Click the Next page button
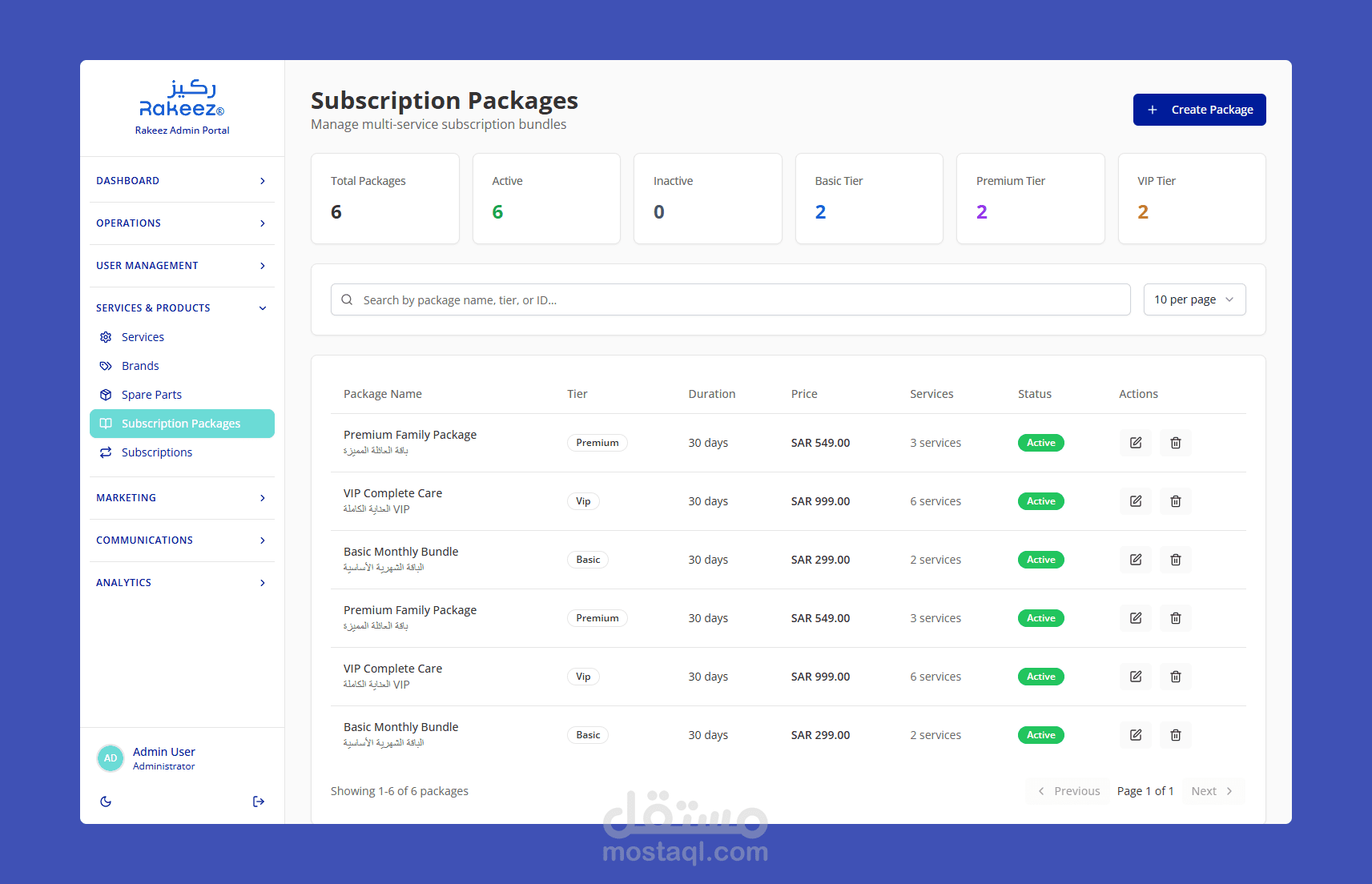Image resolution: width=1372 pixels, height=884 pixels. pos(1213,791)
